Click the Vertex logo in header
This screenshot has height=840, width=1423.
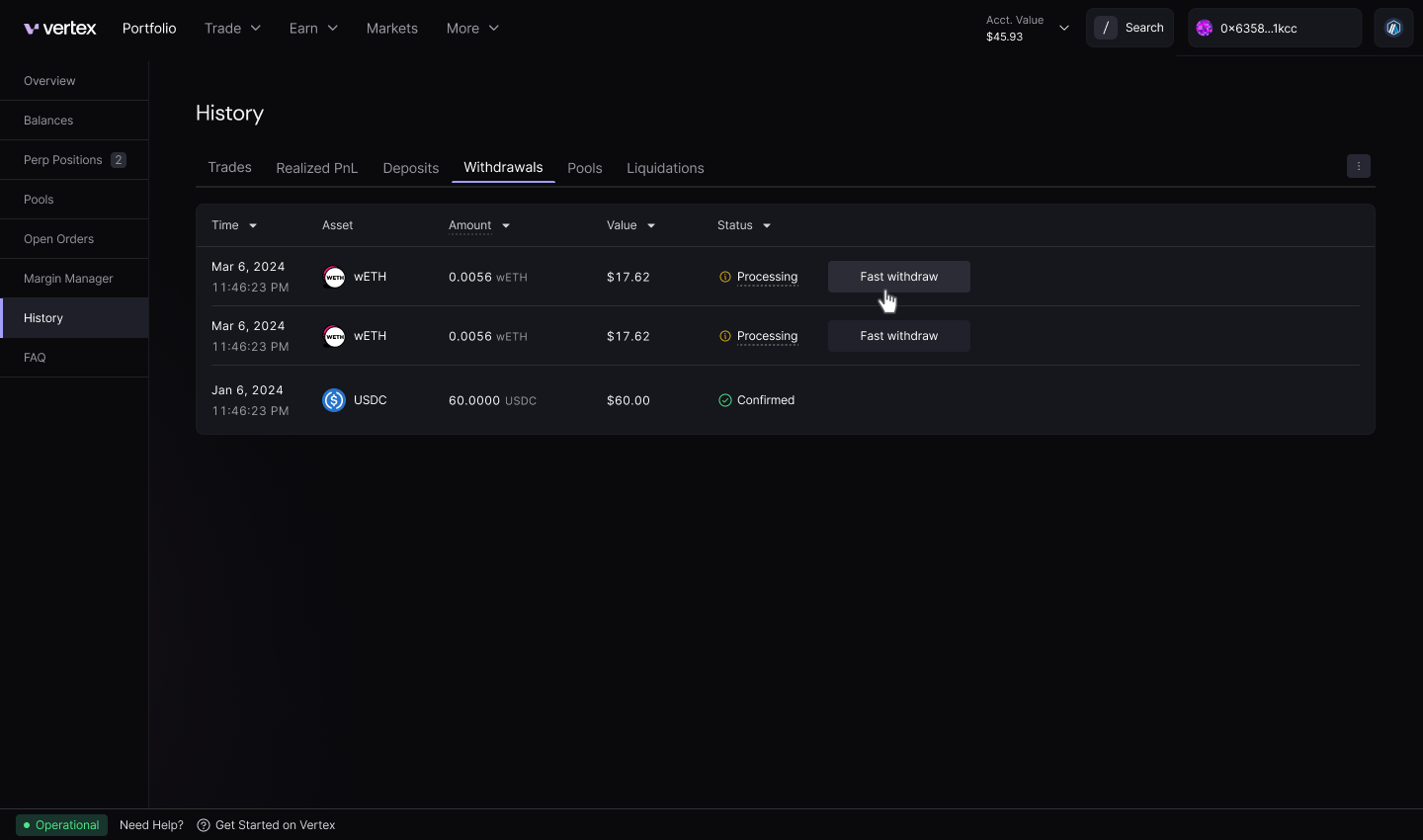(60, 29)
